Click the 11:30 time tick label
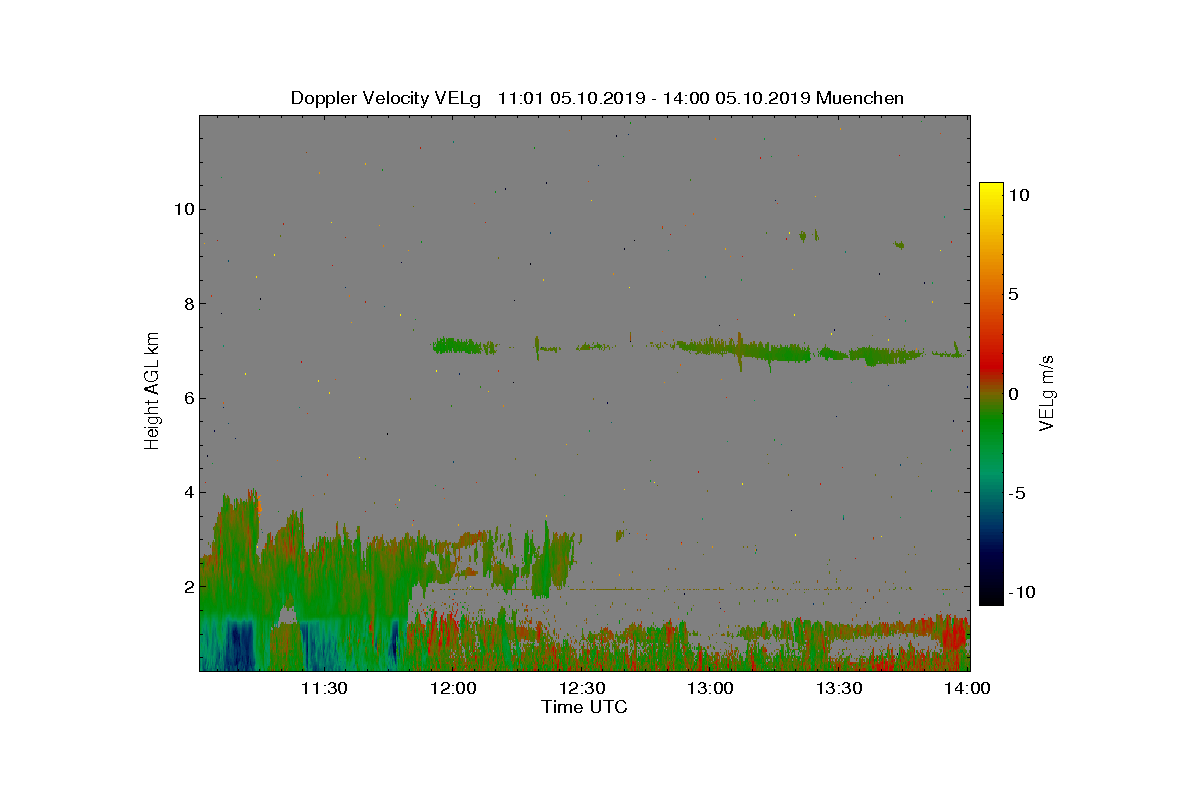The height and width of the screenshot is (800, 1200). [x=323, y=688]
